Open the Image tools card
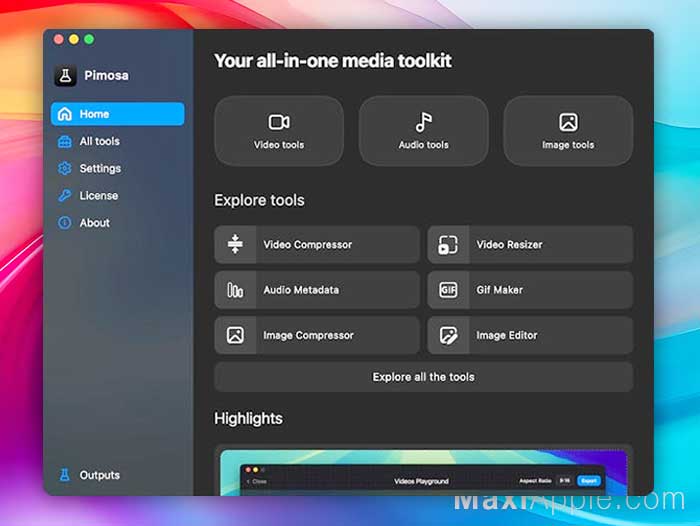 click(568, 131)
